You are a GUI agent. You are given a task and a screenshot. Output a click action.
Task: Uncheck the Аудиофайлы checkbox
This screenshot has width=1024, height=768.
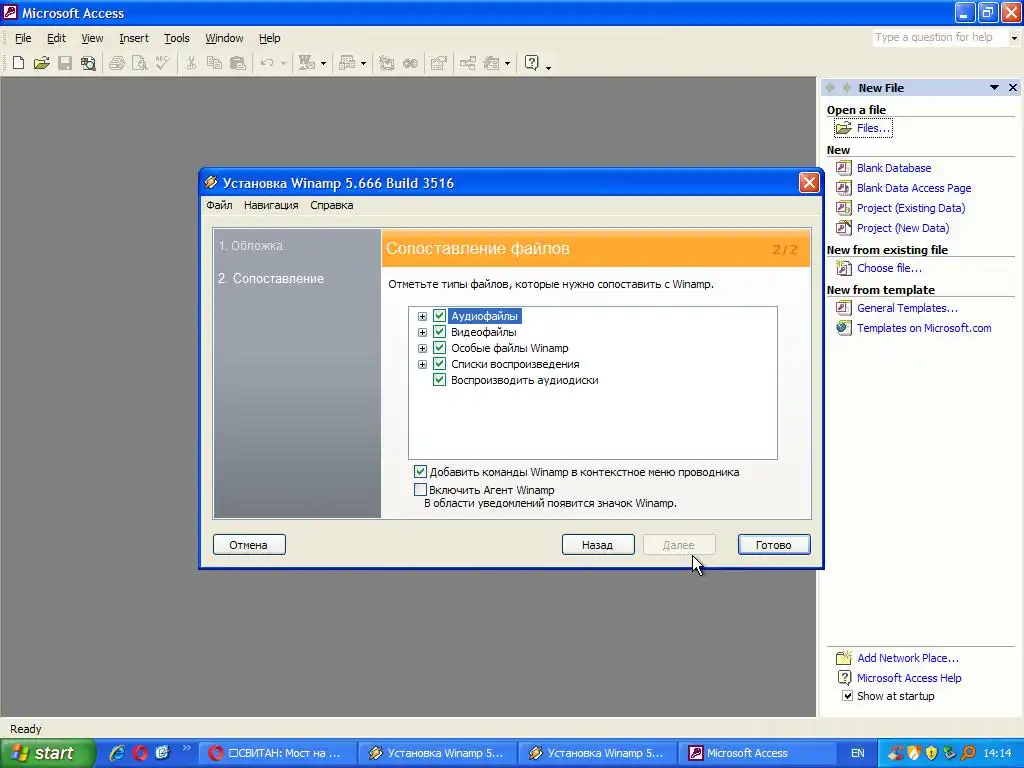click(440, 316)
